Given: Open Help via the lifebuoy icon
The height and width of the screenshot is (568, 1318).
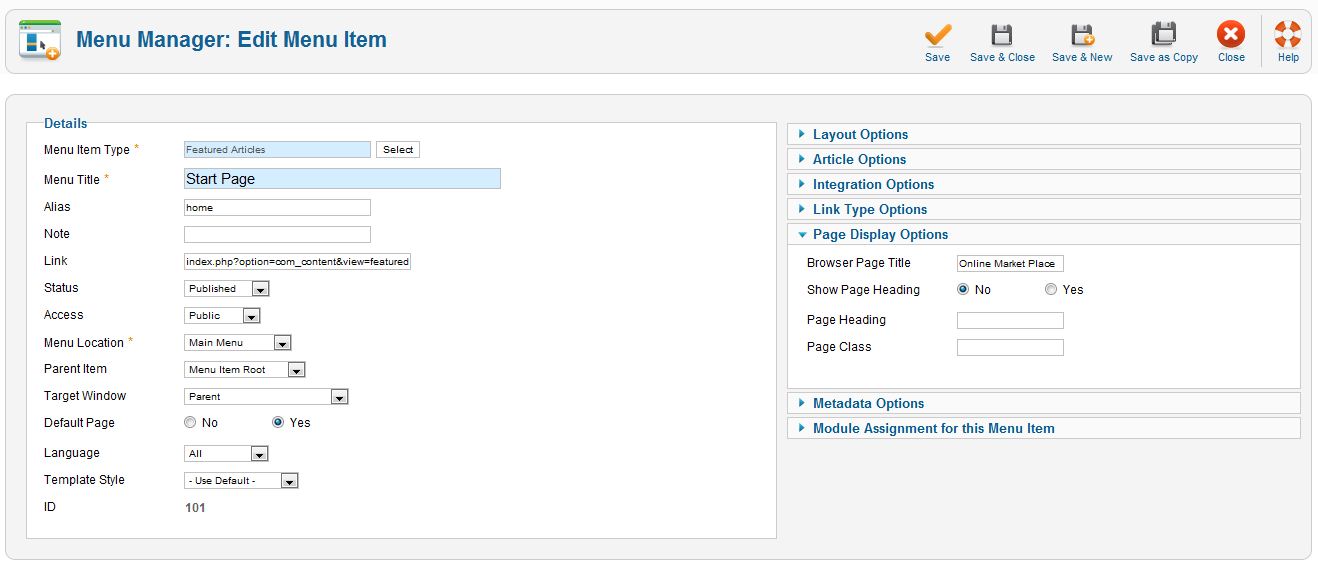Looking at the screenshot, I should [1288, 36].
